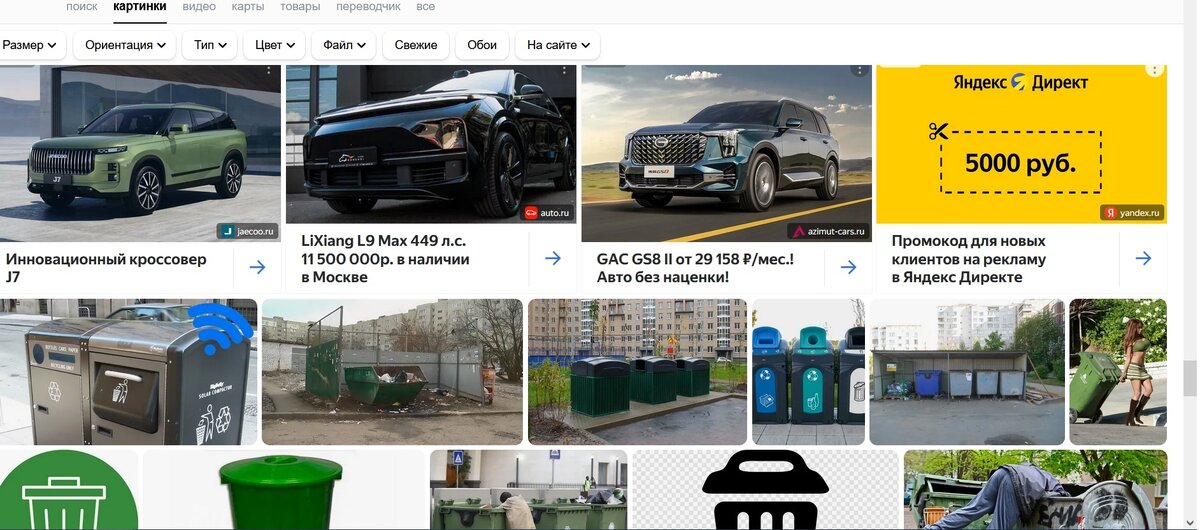1200x530 pixels.
Task: Open the 5000 руб. coupon banner
Action: point(1021,144)
